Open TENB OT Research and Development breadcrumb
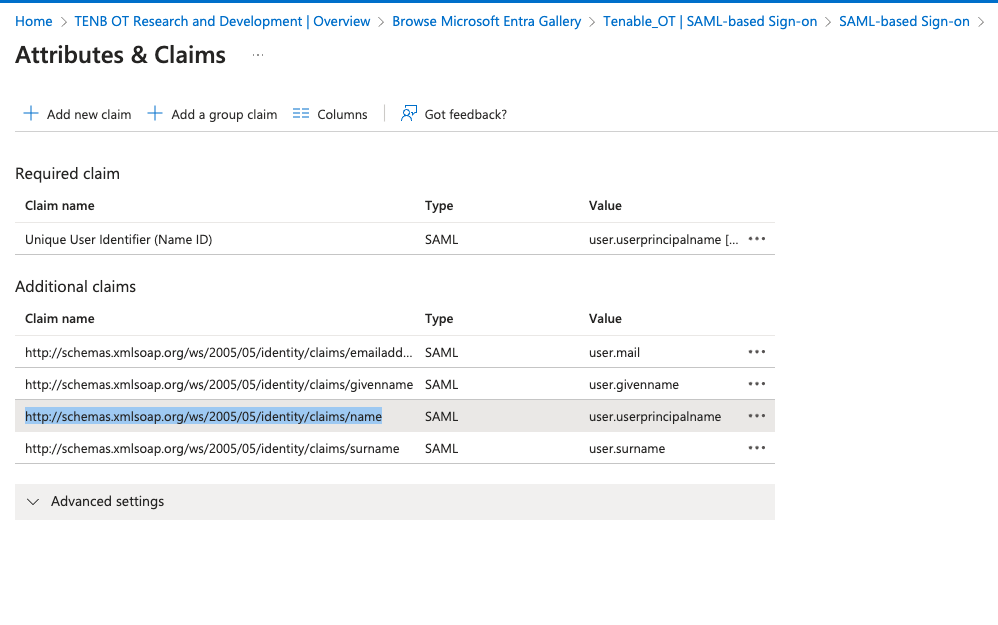998x625 pixels. point(222,21)
